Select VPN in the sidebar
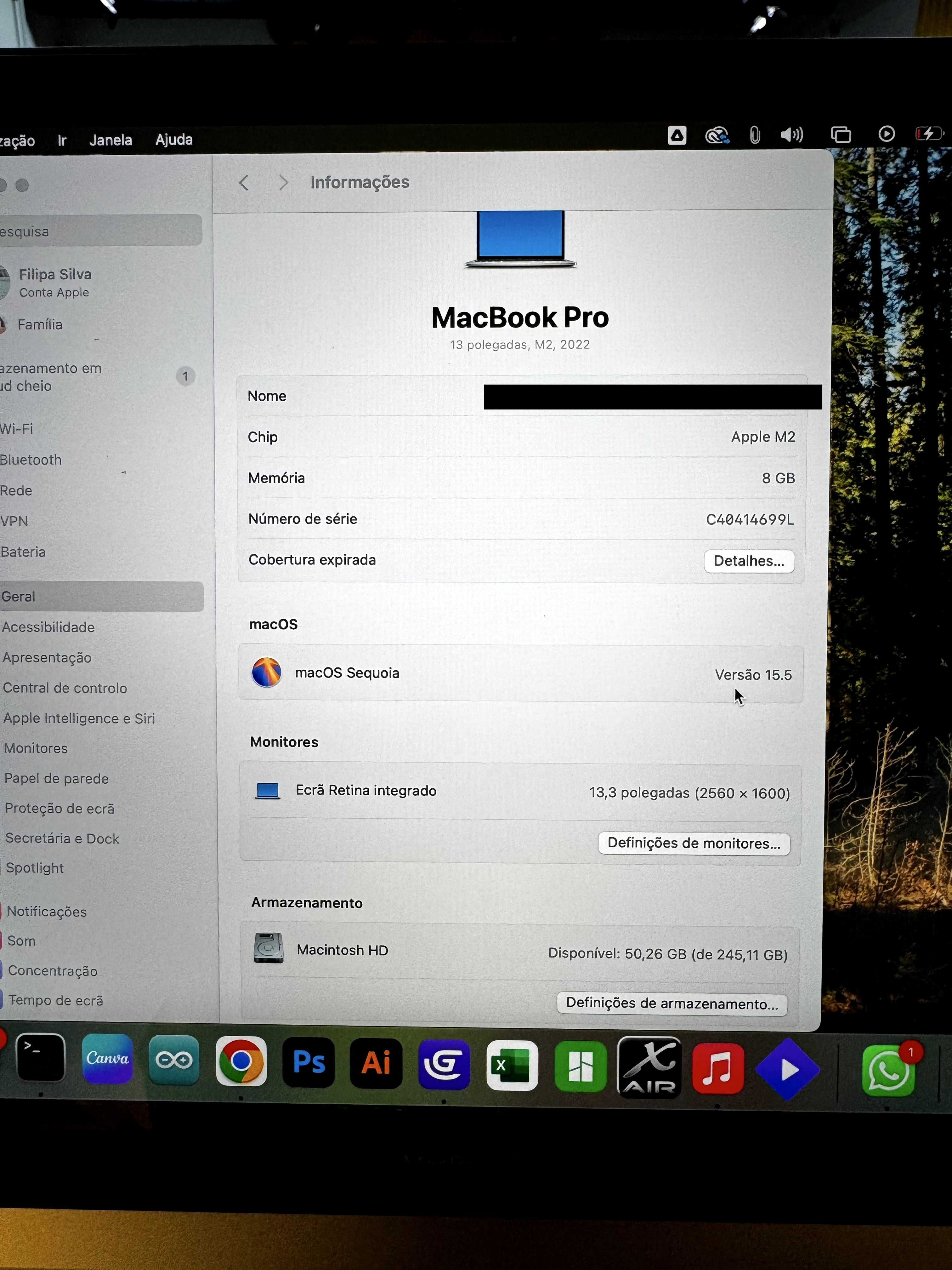 (14, 521)
